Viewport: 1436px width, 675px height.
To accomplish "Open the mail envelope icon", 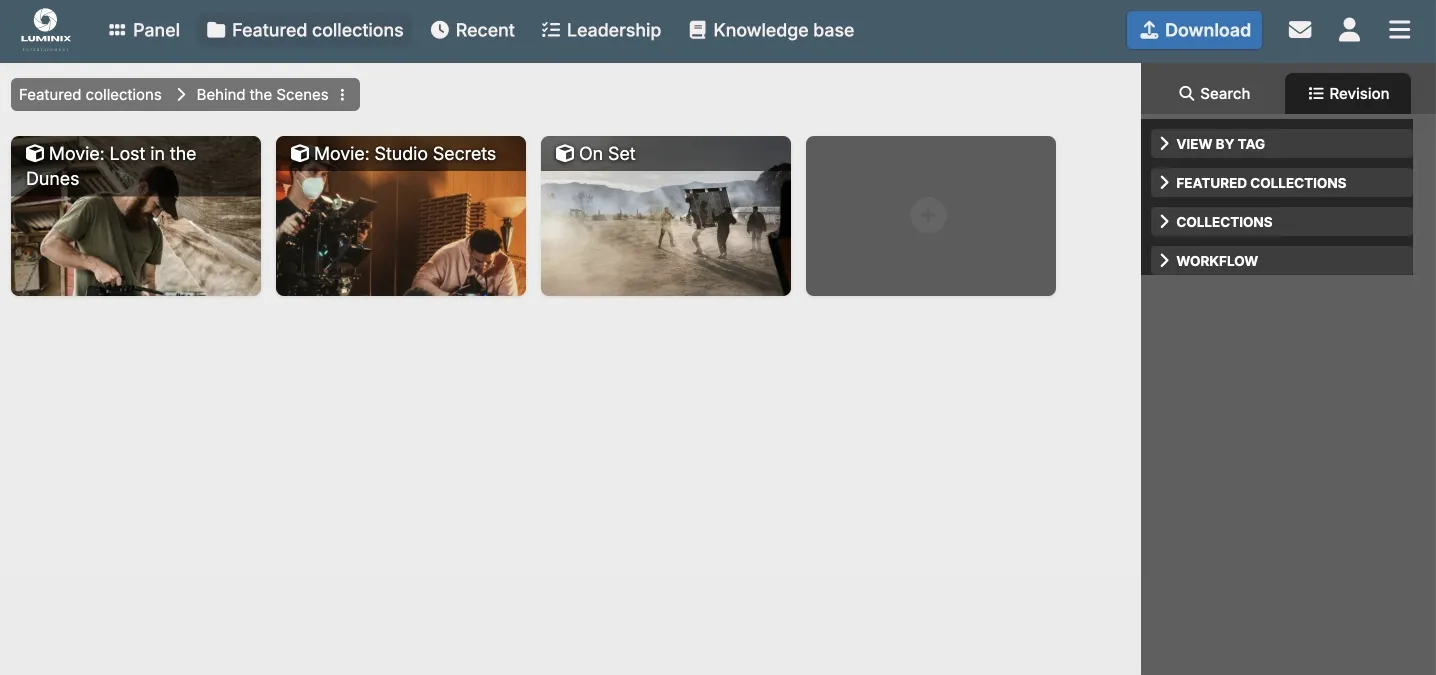I will pyautogui.click(x=1299, y=29).
